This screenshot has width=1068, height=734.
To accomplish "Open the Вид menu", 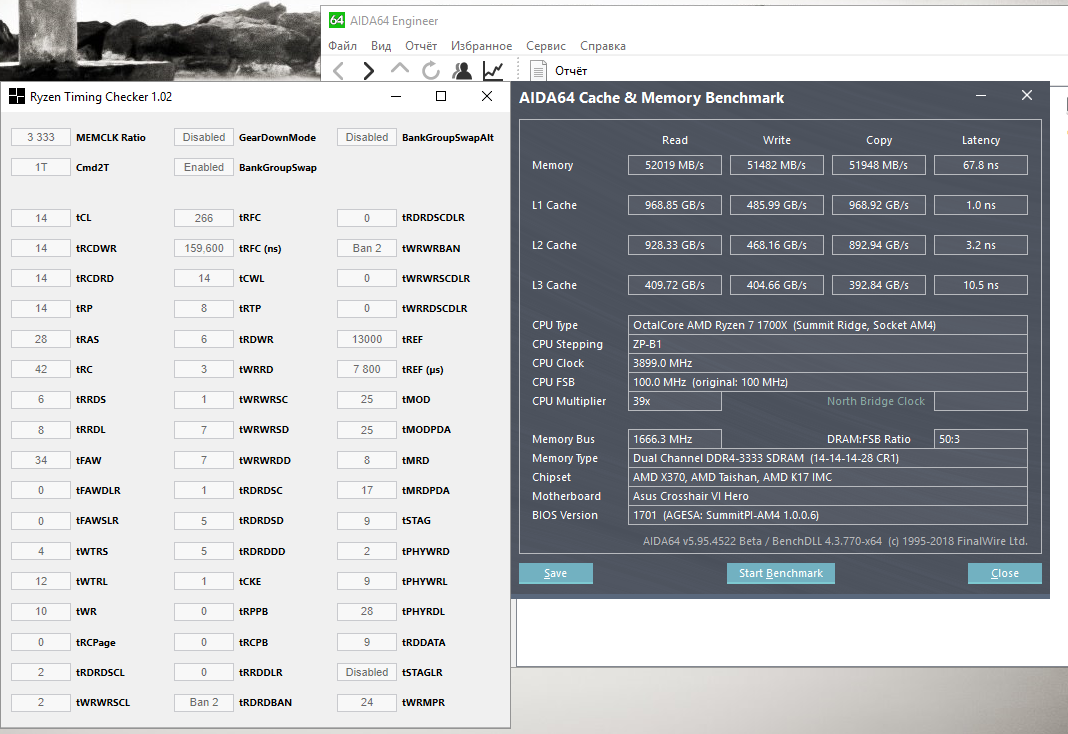I will [x=381, y=46].
